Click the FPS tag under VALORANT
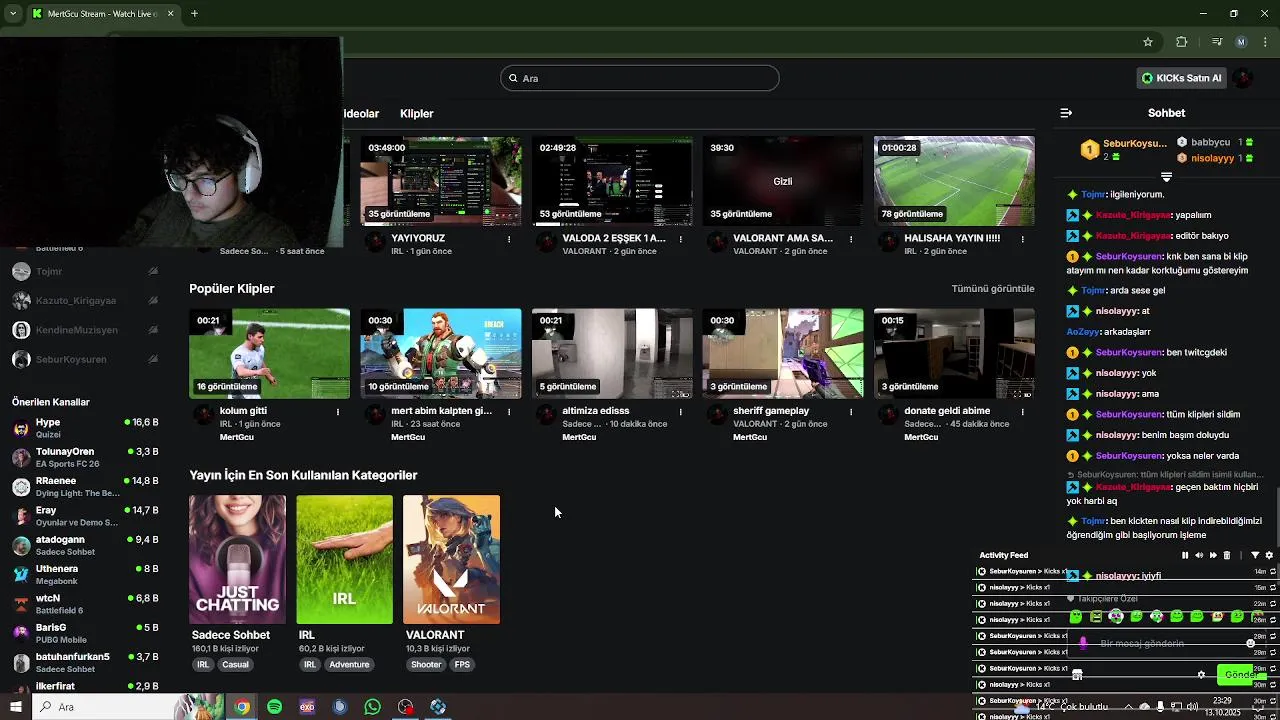The image size is (1280, 720). click(x=462, y=665)
